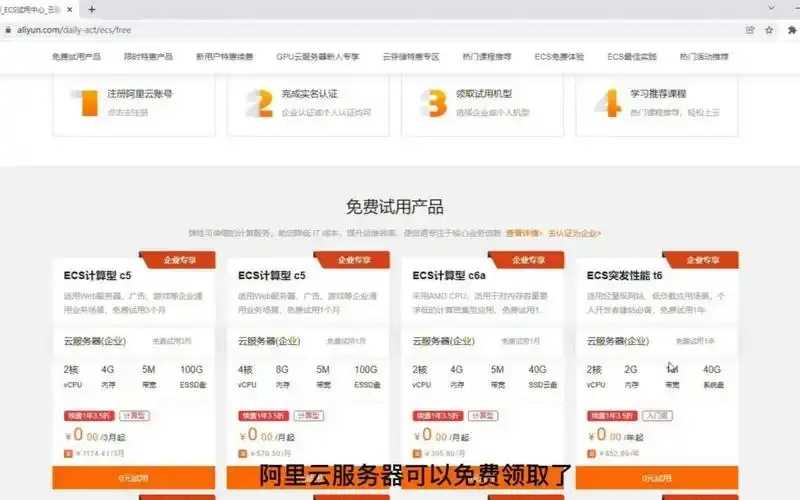Click c6a card description about AMD CPU
This screenshot has height=500, width=800.
(x=480, y=303)
